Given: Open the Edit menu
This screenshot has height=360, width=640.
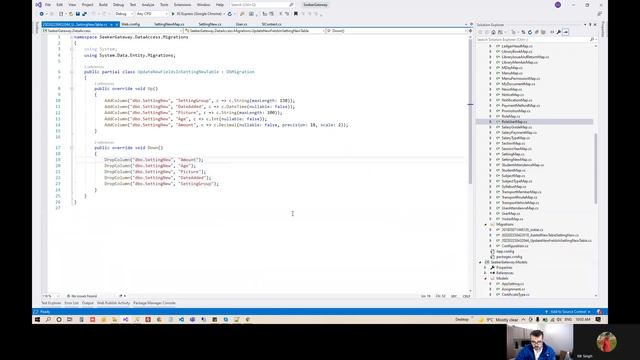Looking at the screenshot, I should click(x=60, y=5).
